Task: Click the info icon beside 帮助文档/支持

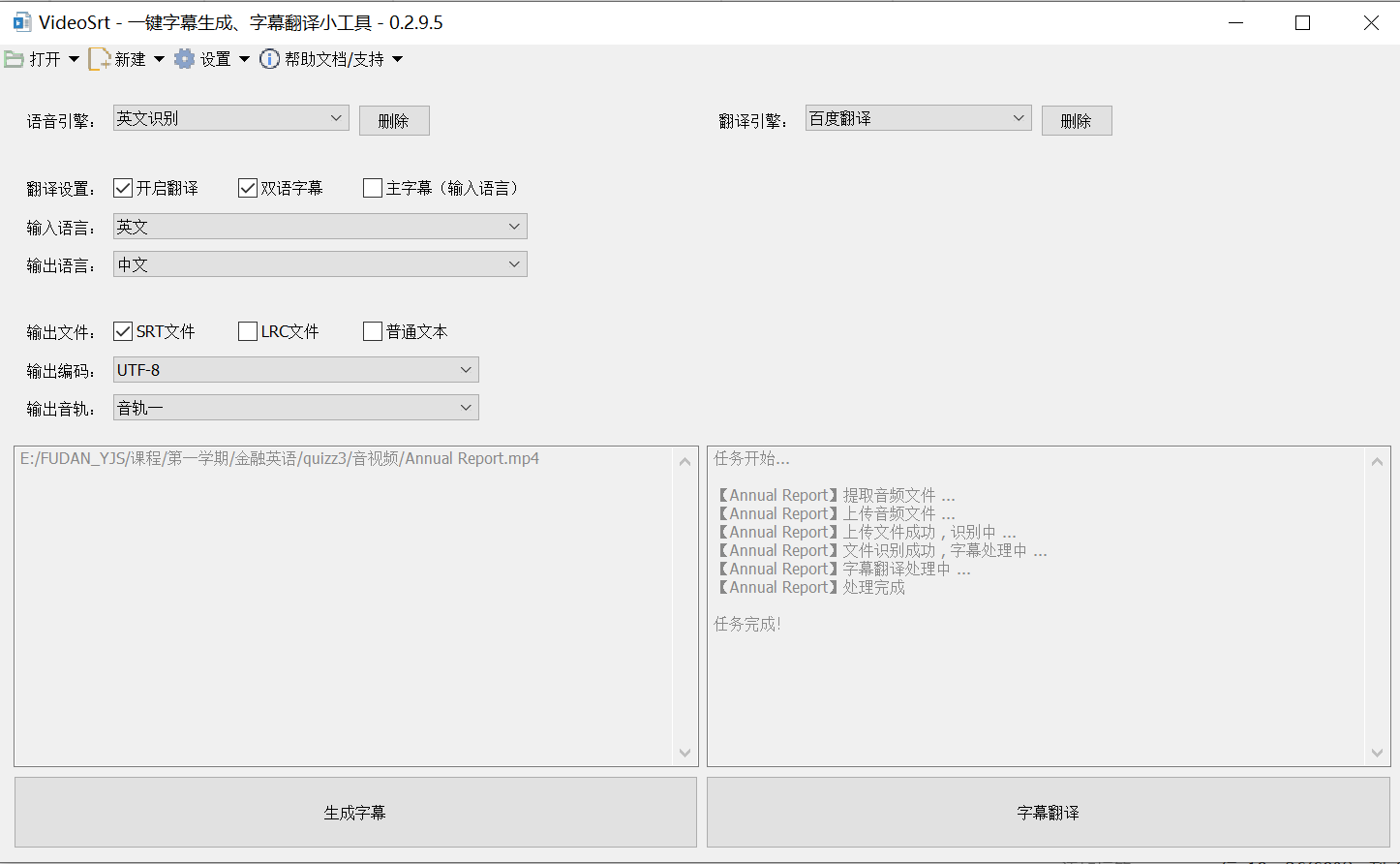Action: [x=268, y=58]
